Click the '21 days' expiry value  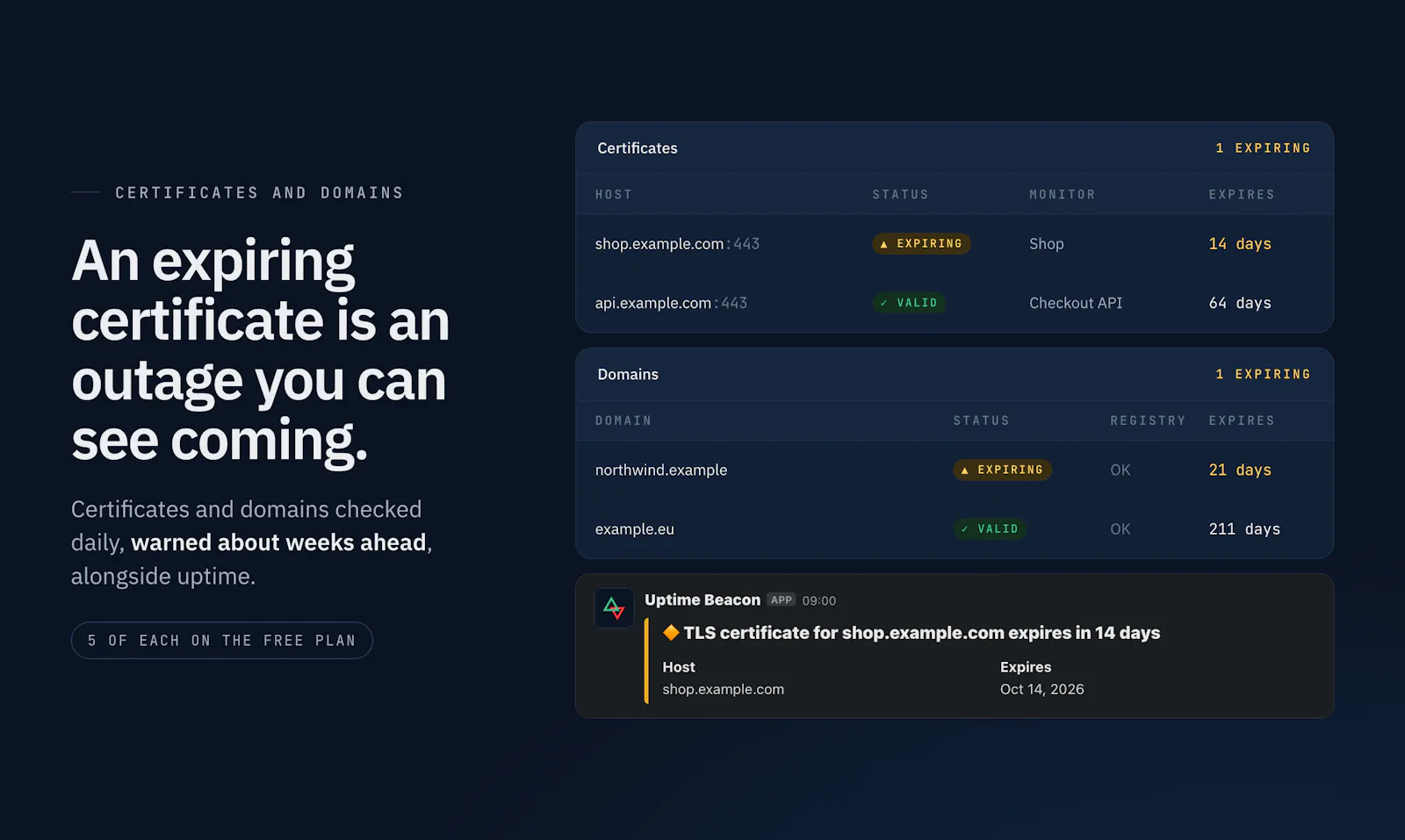click(1240, 470)
